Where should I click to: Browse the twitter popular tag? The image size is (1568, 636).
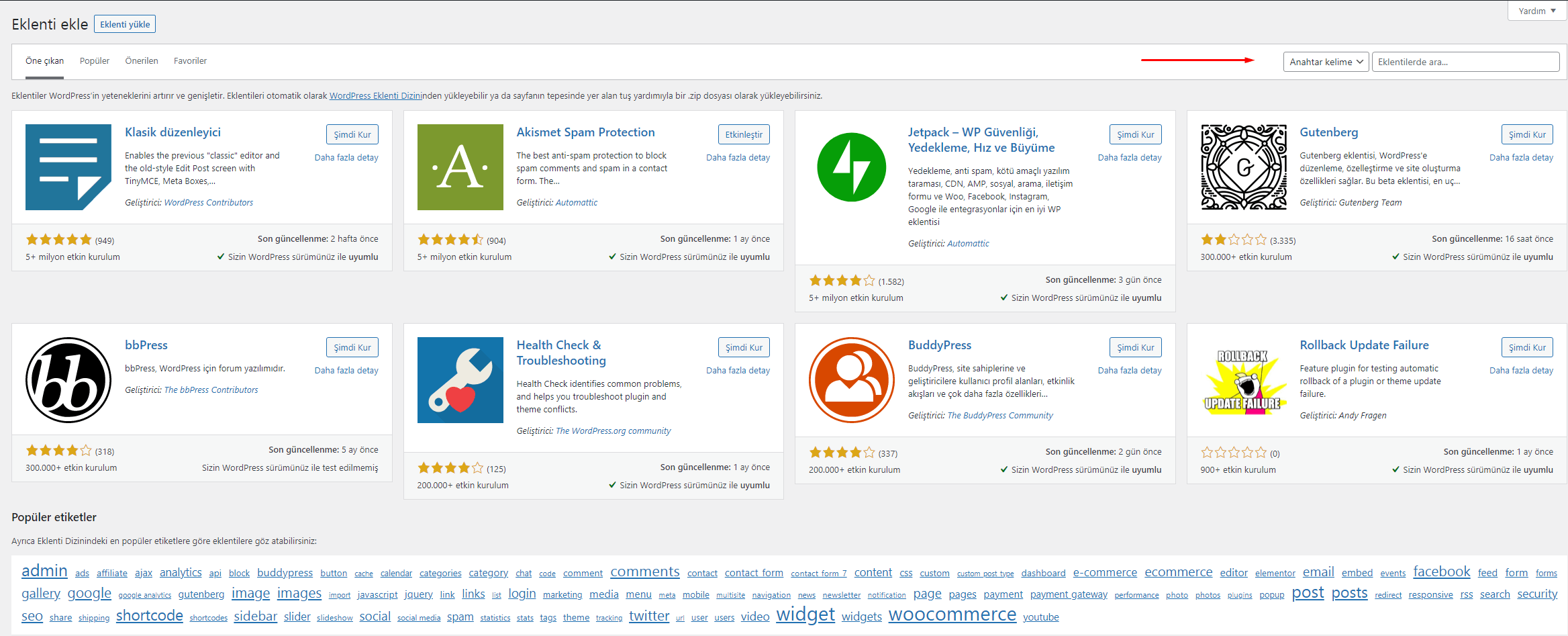(649, 616)
